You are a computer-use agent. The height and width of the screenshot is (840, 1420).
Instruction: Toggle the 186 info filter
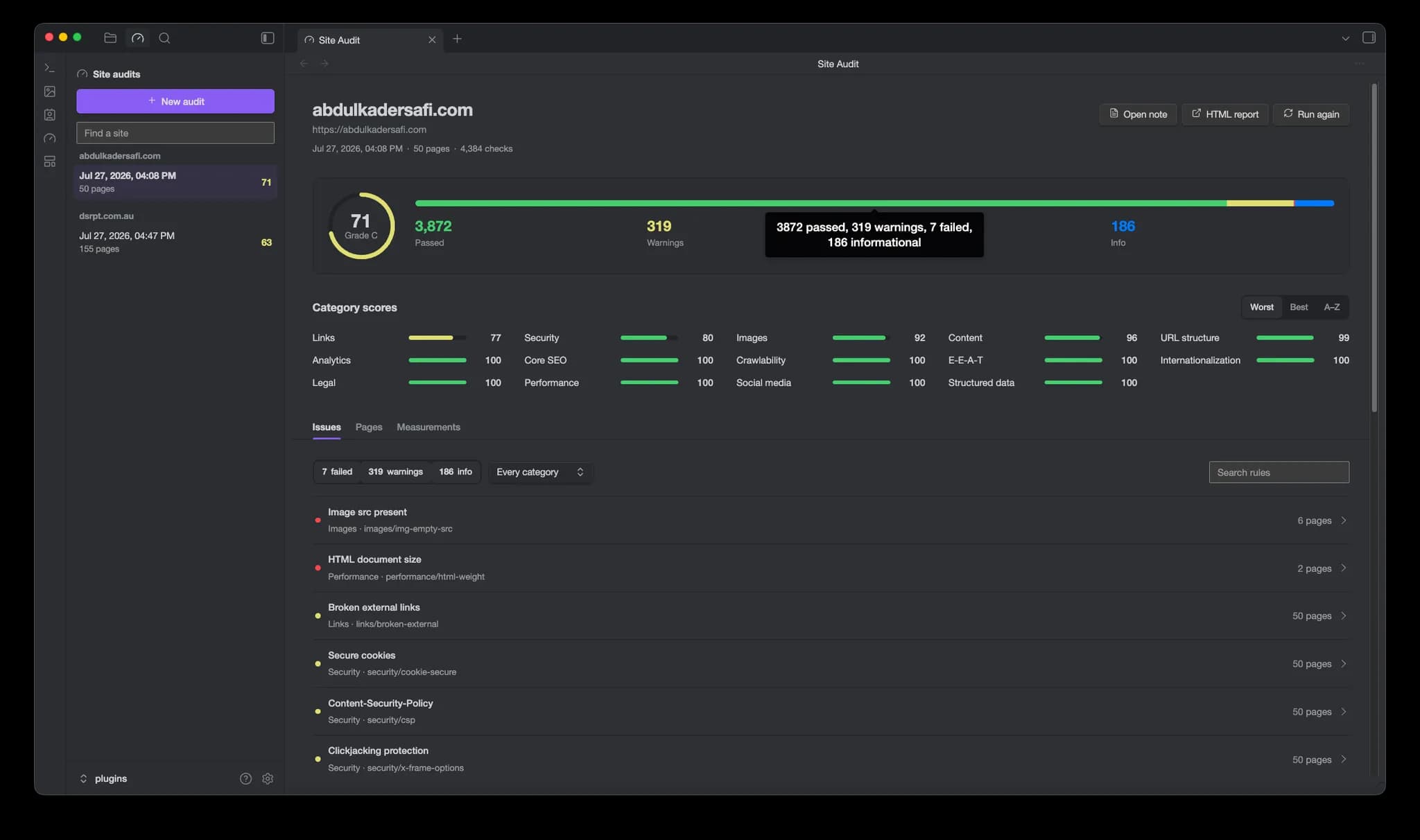click(456, 472)
